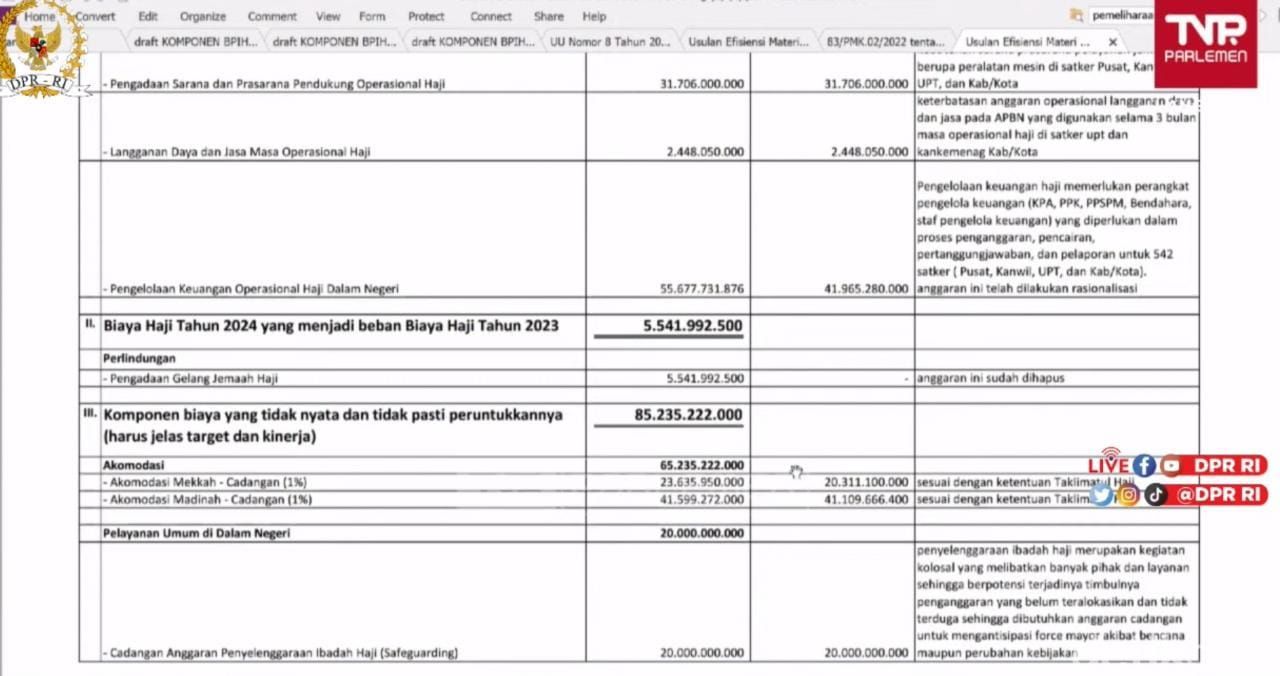Select the Connect ribbon tab

tap(491, 17)
